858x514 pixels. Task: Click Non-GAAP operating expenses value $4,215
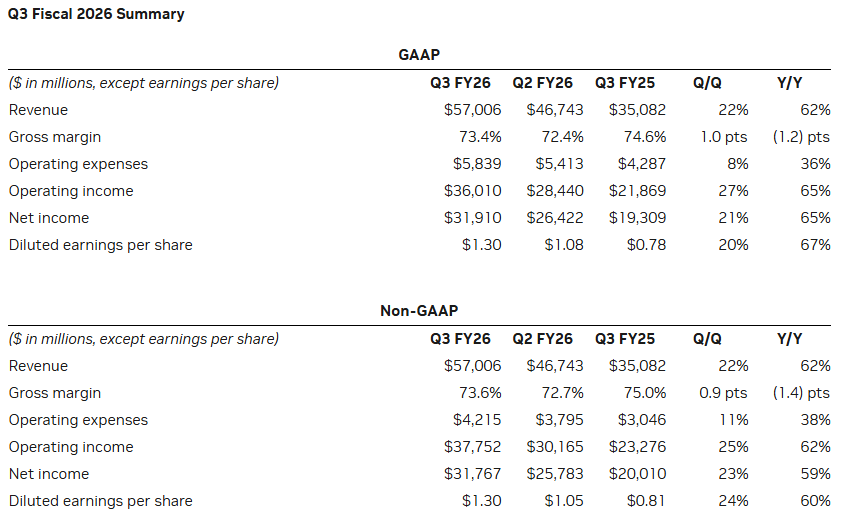click(x=473, y=420)
